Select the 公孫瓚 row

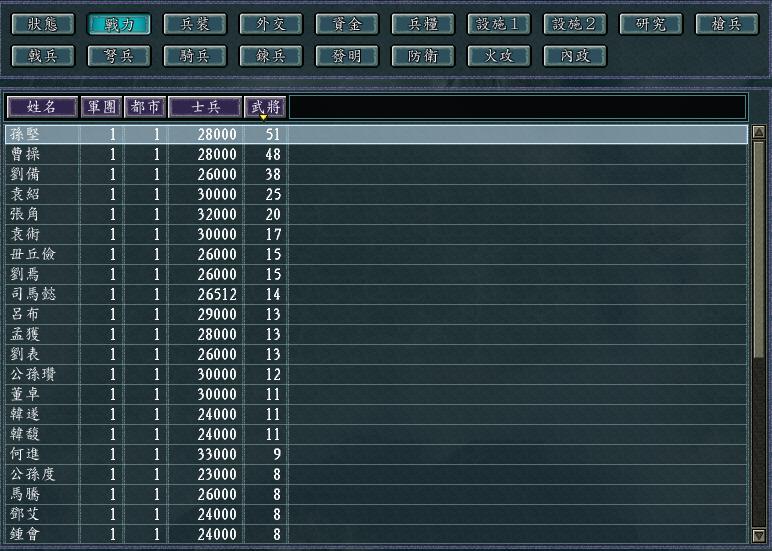[377, 375]
